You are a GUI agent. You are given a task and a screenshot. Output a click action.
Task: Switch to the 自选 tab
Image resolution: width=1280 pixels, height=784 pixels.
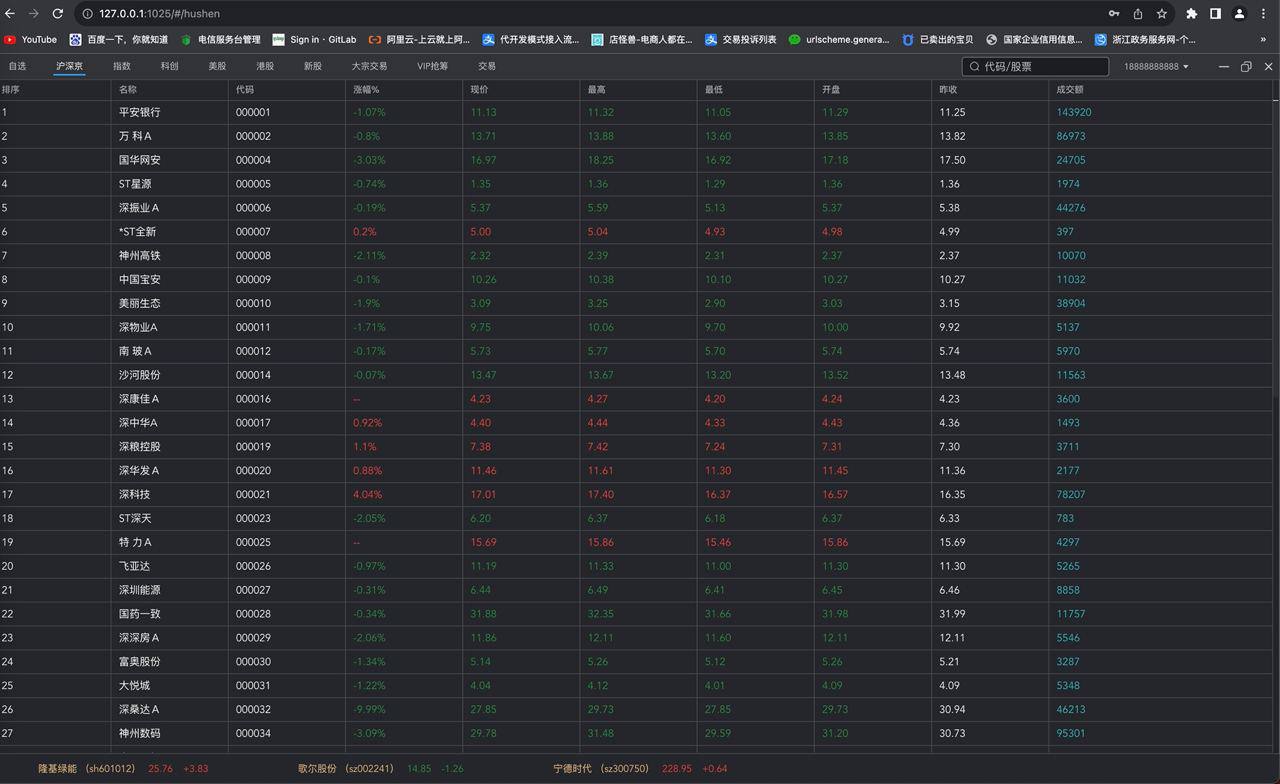click(x=17, y=66)
